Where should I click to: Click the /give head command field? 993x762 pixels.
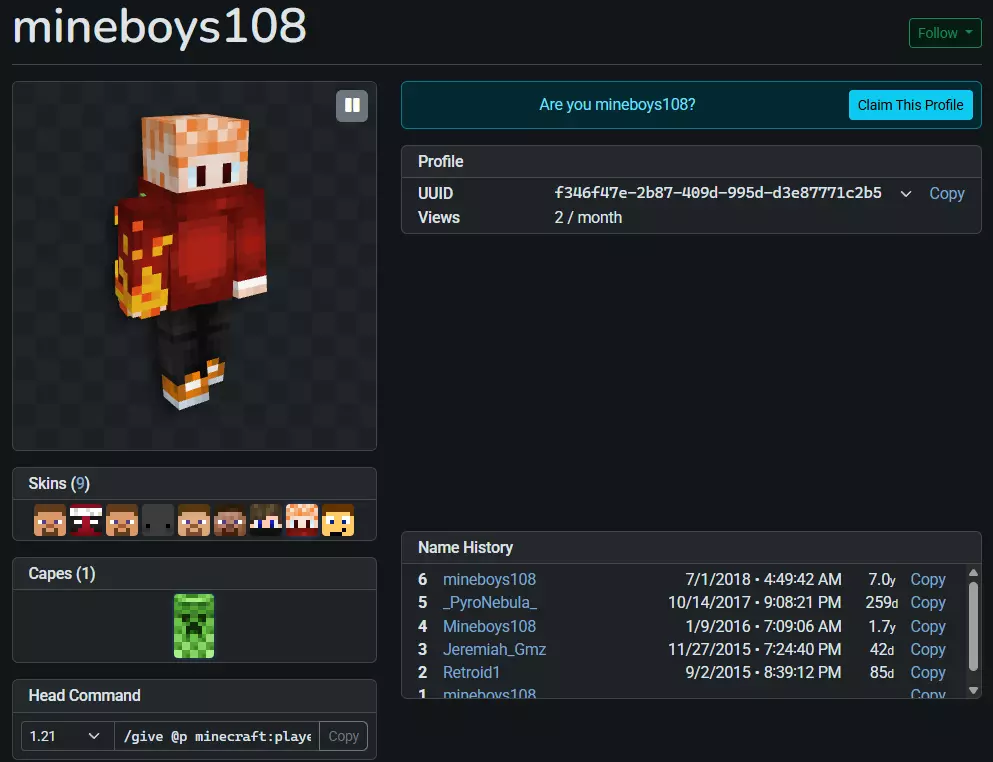coord(217,736)
